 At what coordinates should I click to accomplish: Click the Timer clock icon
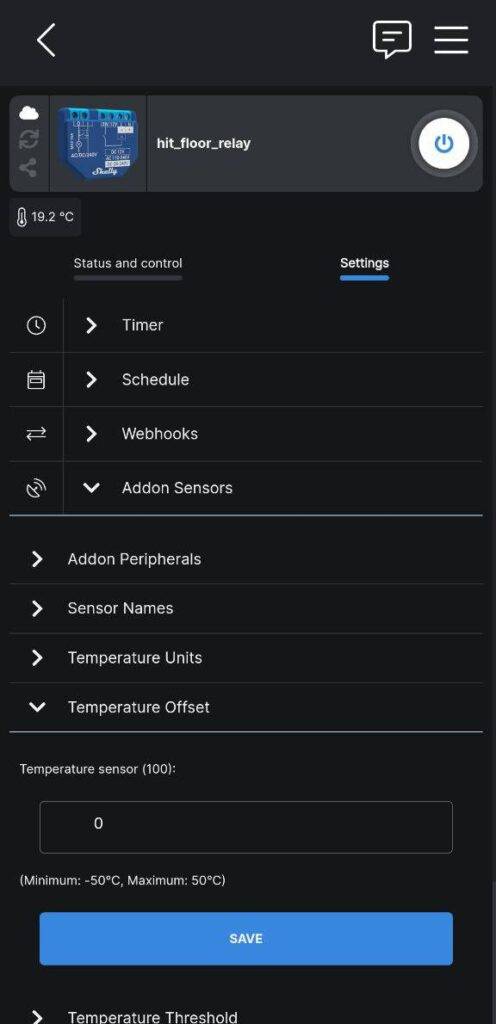[x=36, y=325]
